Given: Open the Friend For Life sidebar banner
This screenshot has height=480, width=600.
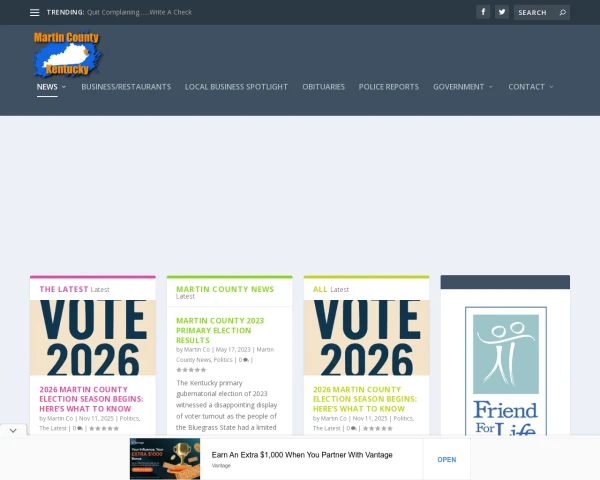Looking at the screenshot, I should click(x=505, y=371).
